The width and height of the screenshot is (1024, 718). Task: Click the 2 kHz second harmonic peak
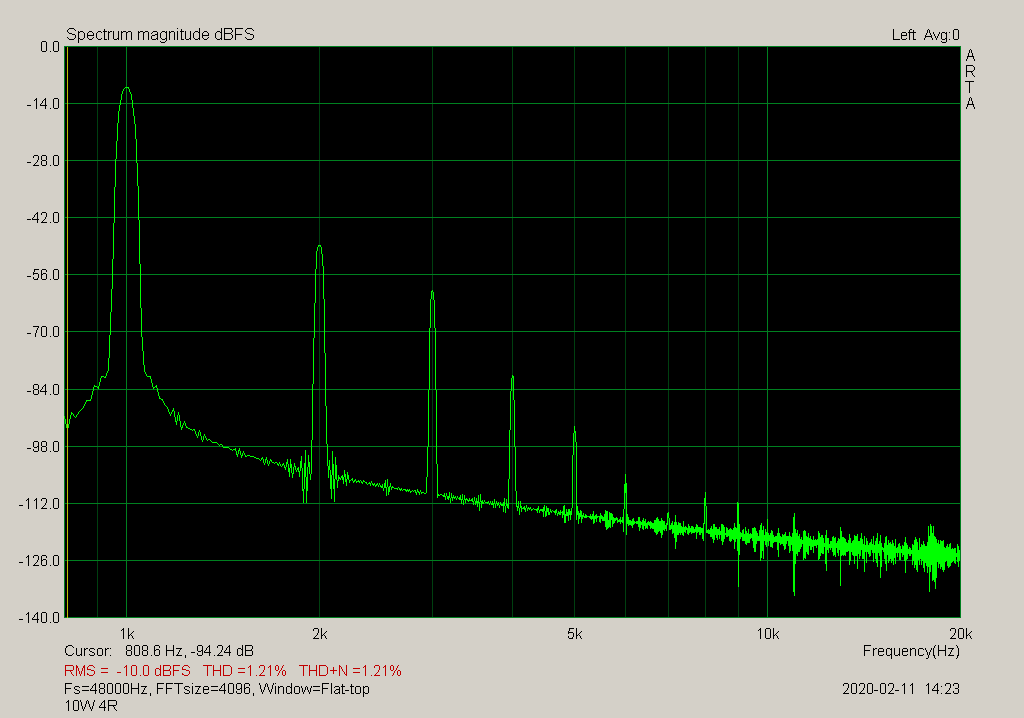(x=319, y=247)
